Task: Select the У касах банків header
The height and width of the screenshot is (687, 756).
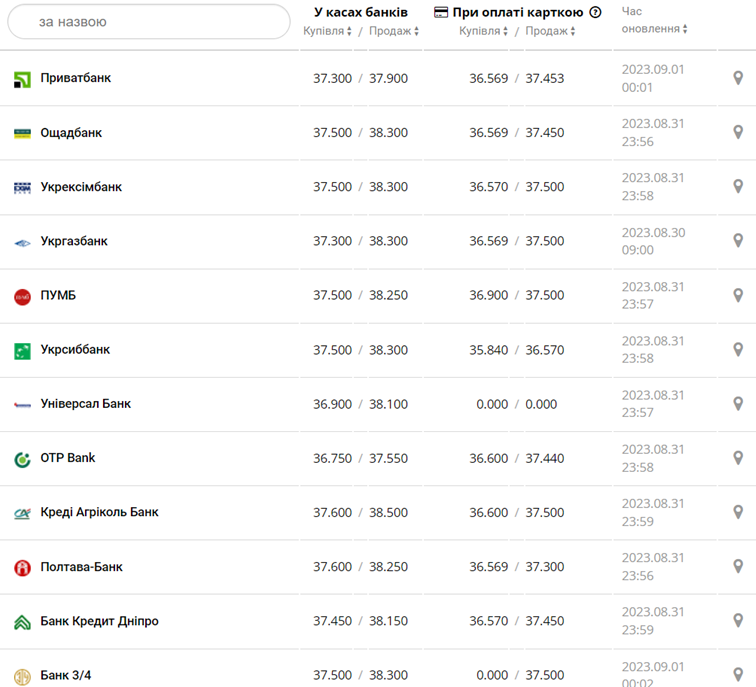Action: [360, 12]
